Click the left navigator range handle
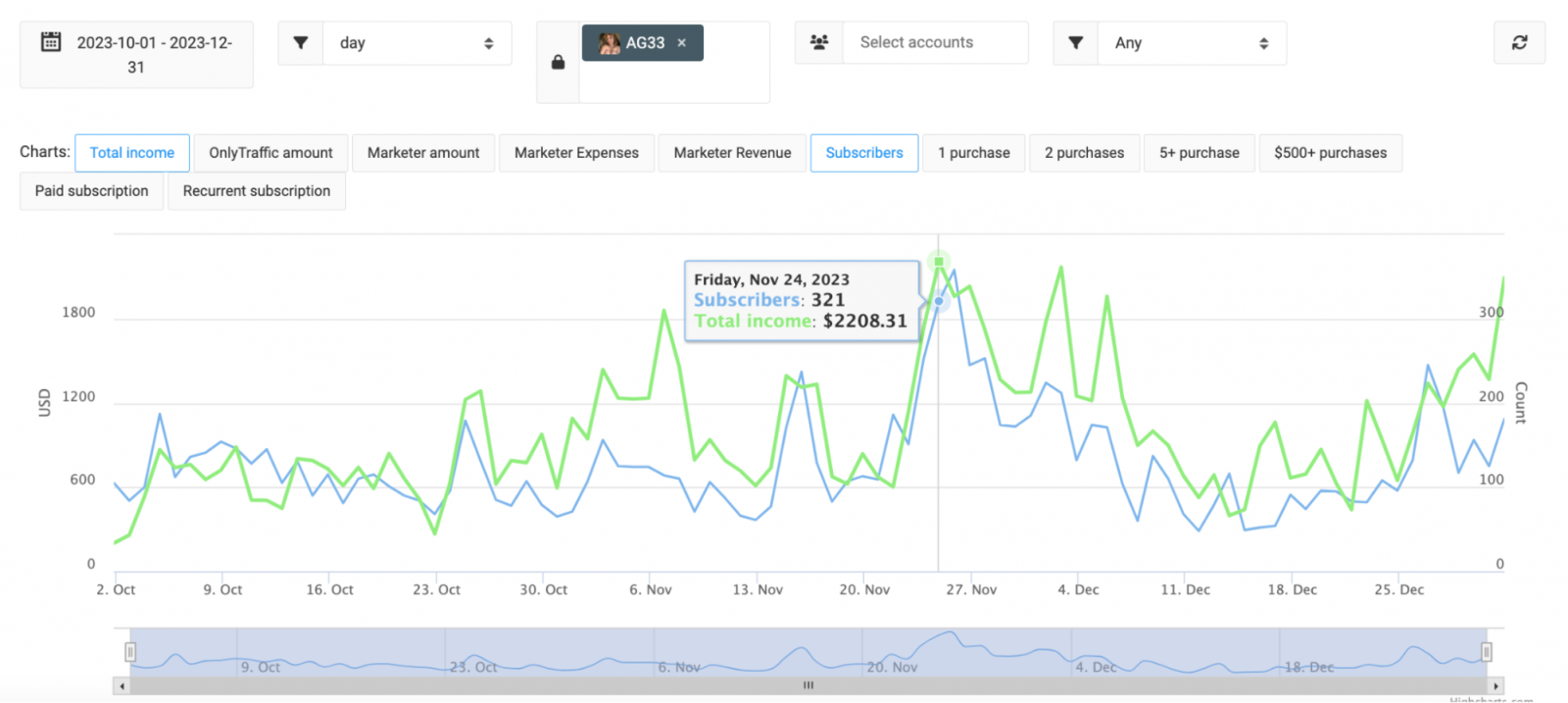 130,652
